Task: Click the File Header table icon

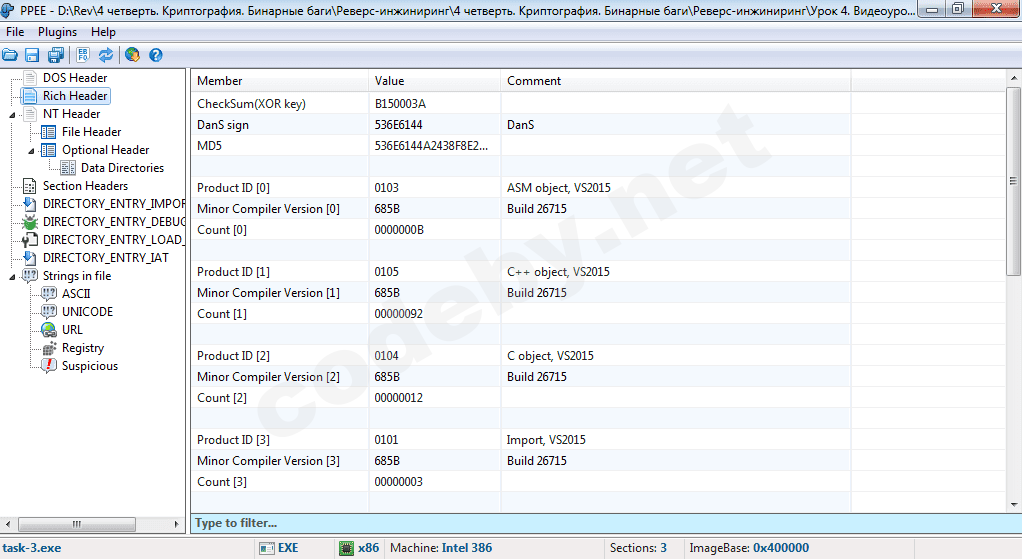Action: click(49, 132)
